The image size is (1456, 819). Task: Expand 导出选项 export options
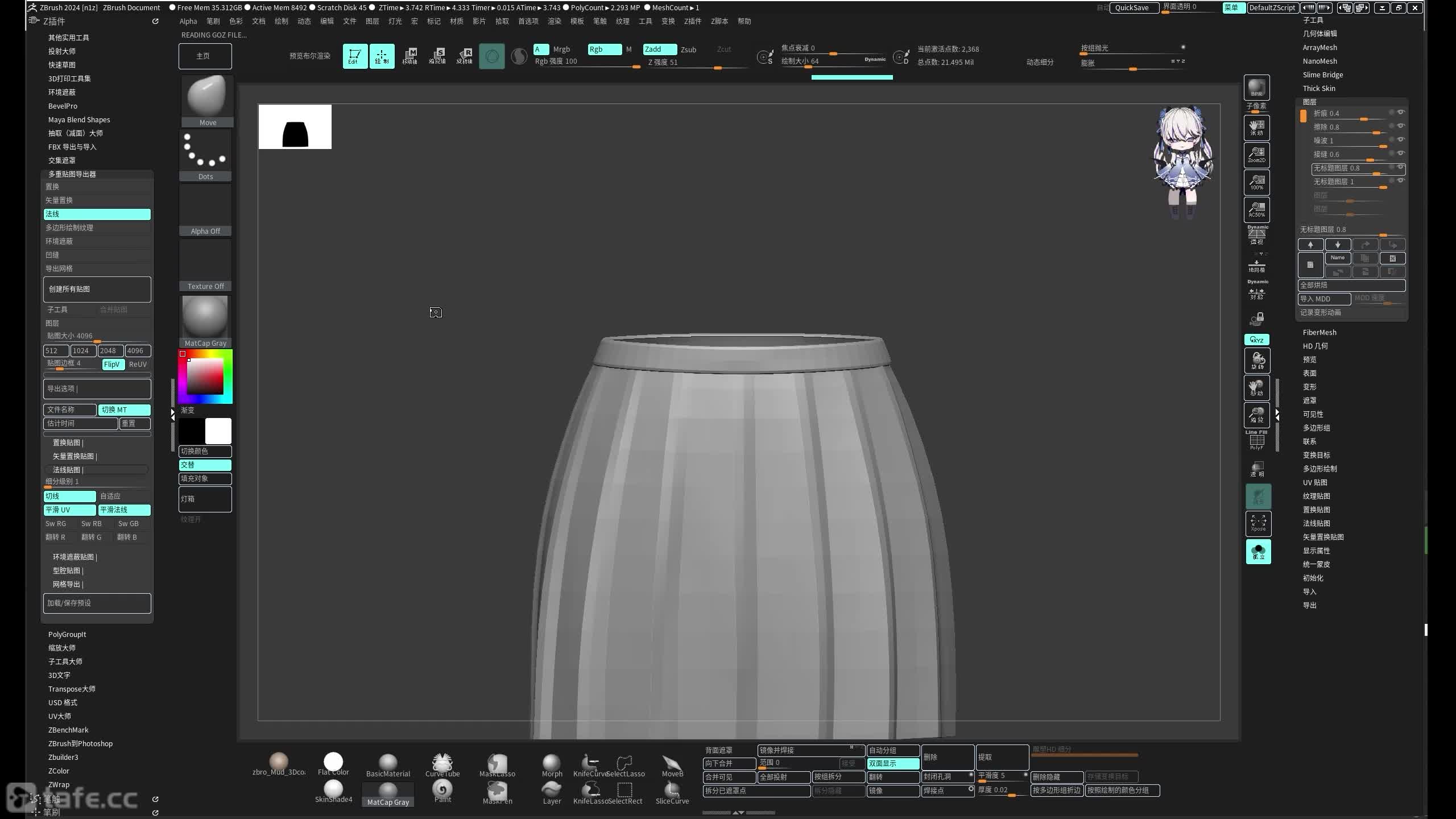pos(97,389)
